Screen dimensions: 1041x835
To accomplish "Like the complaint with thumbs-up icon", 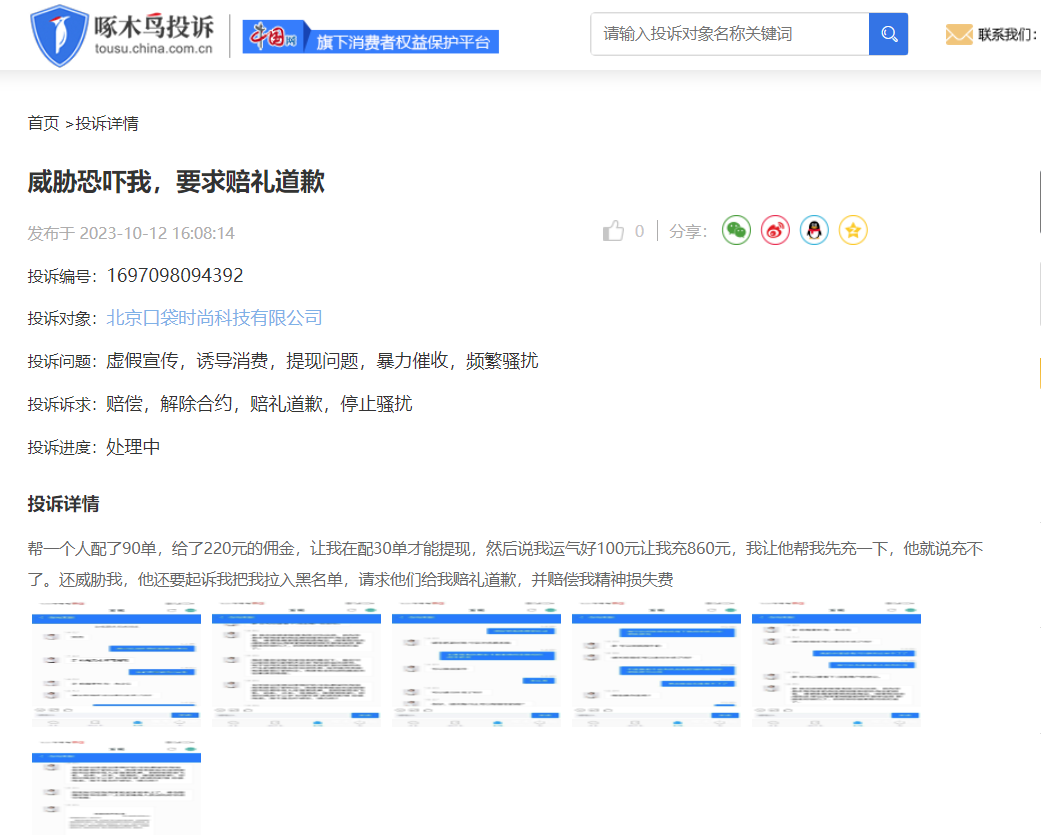I will tap(614, 232).
